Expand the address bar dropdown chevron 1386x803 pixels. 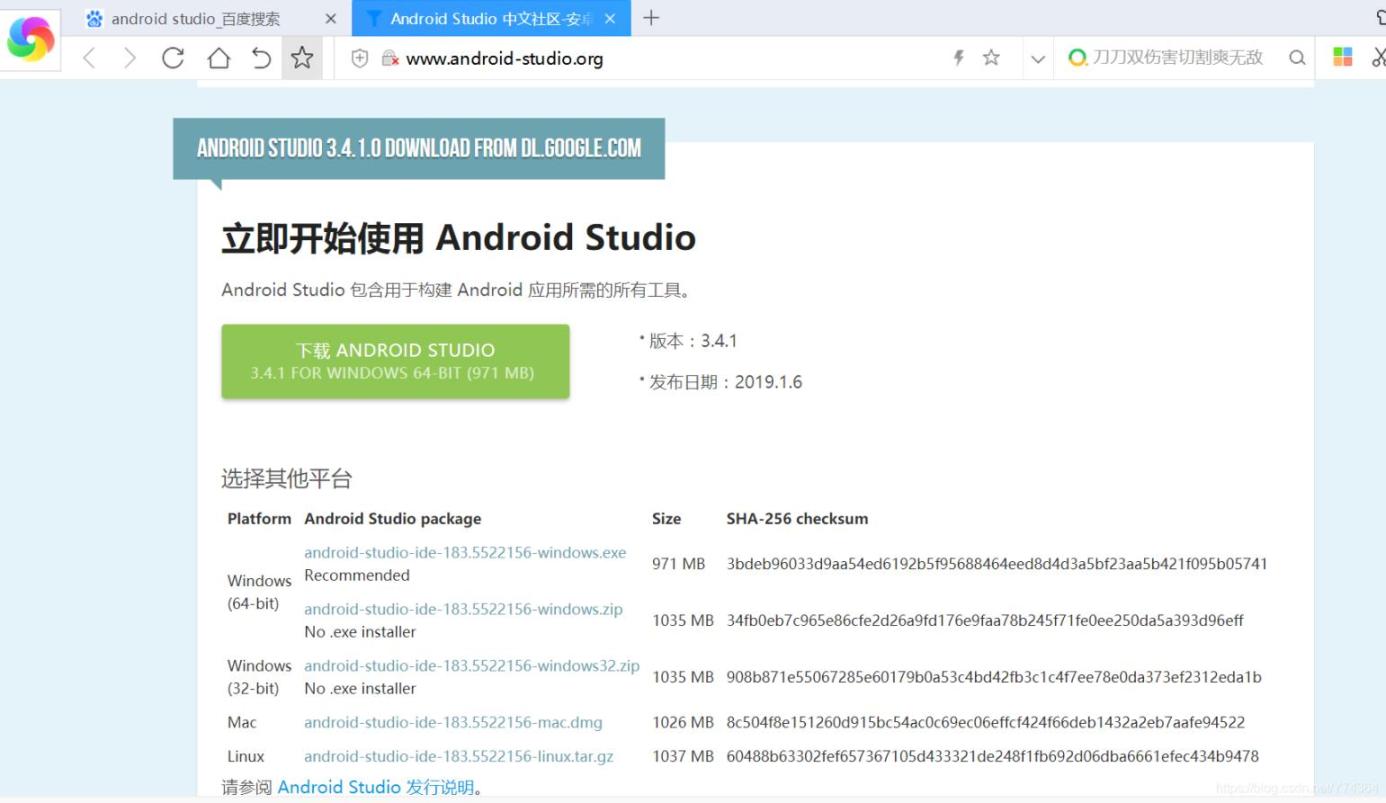1038,59
